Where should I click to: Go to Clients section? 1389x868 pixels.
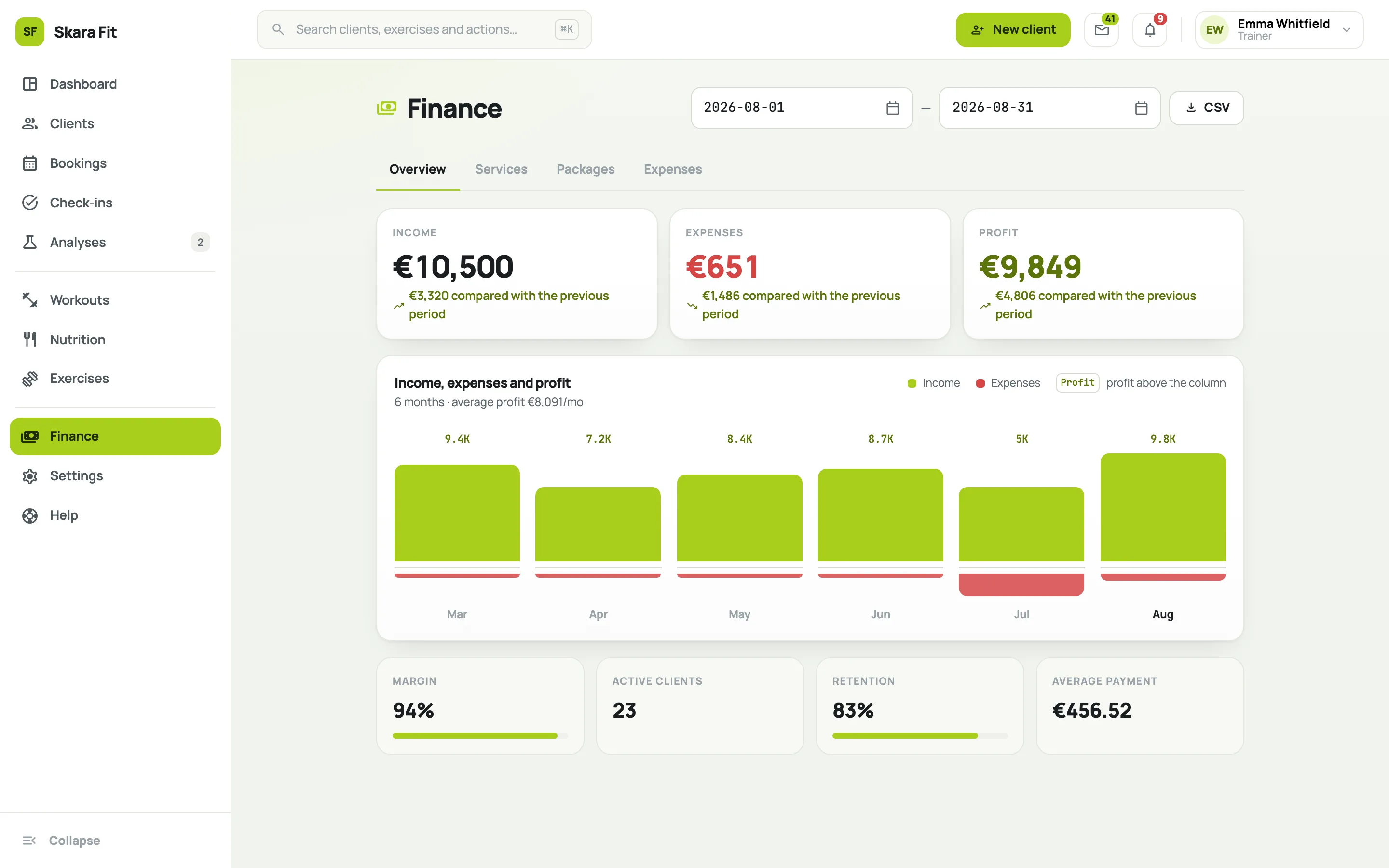tap(115, 123)
